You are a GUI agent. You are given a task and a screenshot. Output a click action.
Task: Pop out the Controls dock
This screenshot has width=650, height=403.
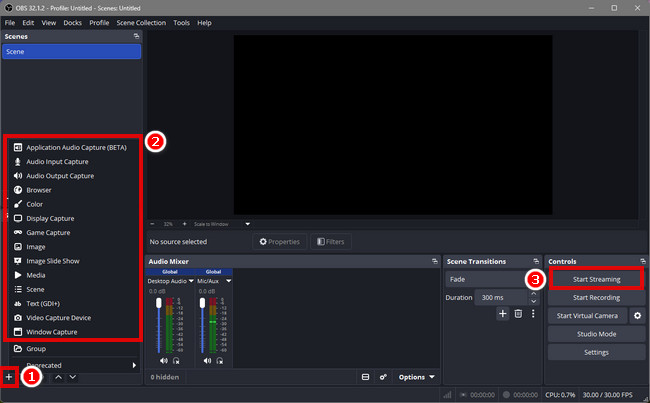pos(643,261)
